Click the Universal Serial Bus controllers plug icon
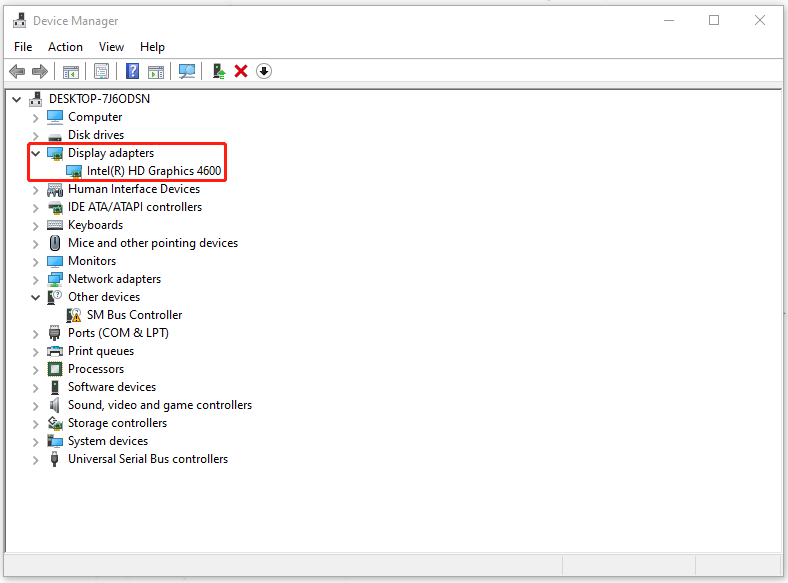 click(55, 459)
